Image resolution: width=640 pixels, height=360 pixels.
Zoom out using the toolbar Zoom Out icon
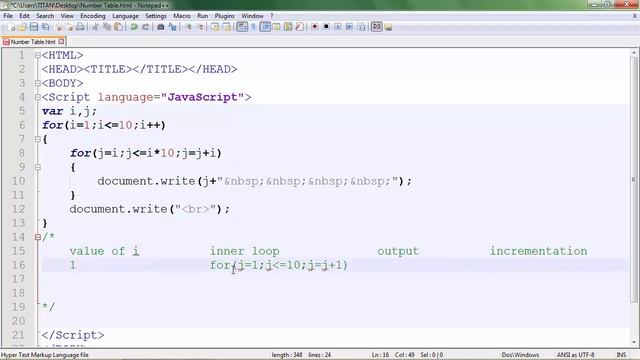200,27
